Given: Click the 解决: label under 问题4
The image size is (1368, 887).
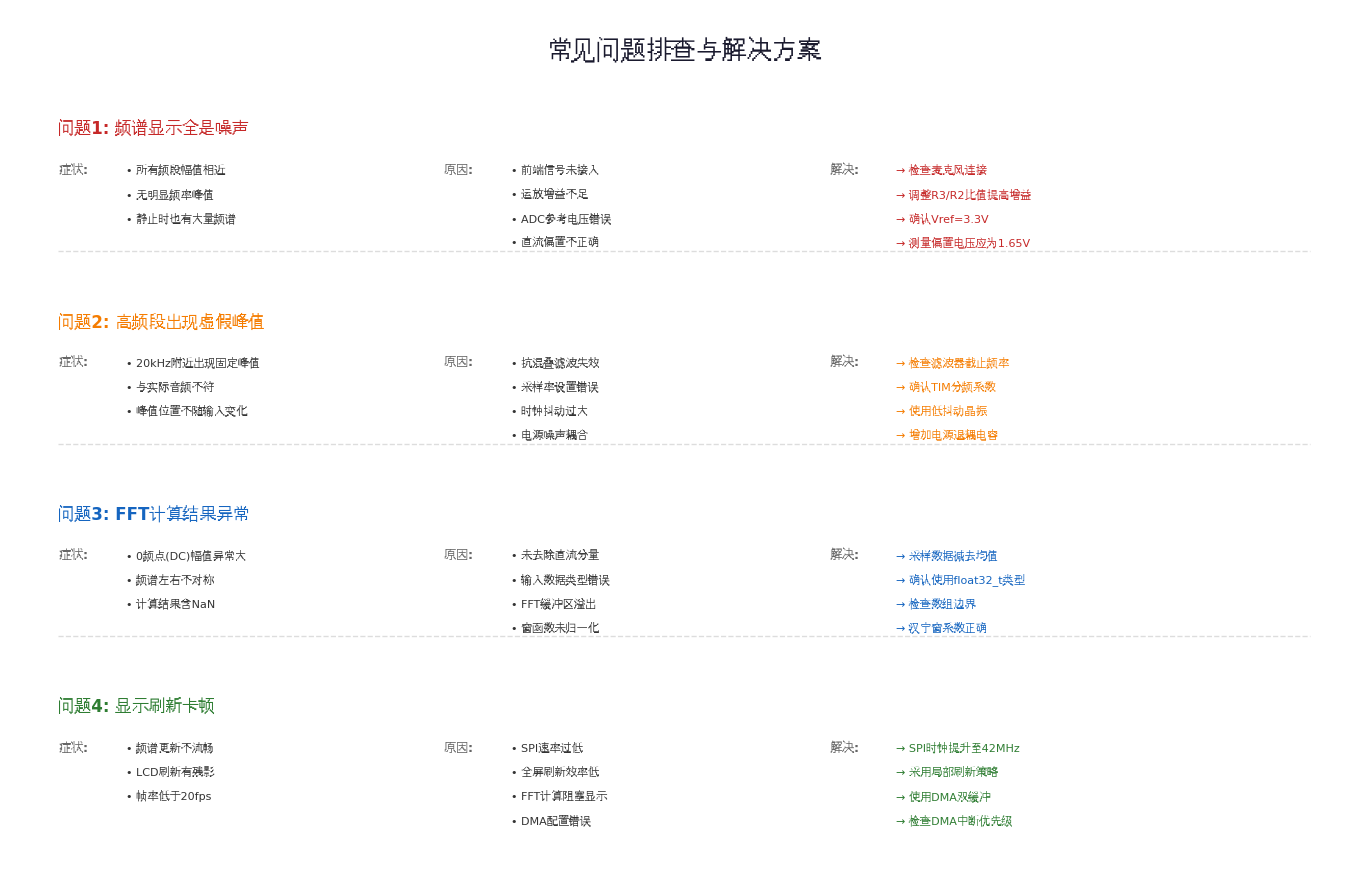Looking at the screenshot, I should (844, 747).
